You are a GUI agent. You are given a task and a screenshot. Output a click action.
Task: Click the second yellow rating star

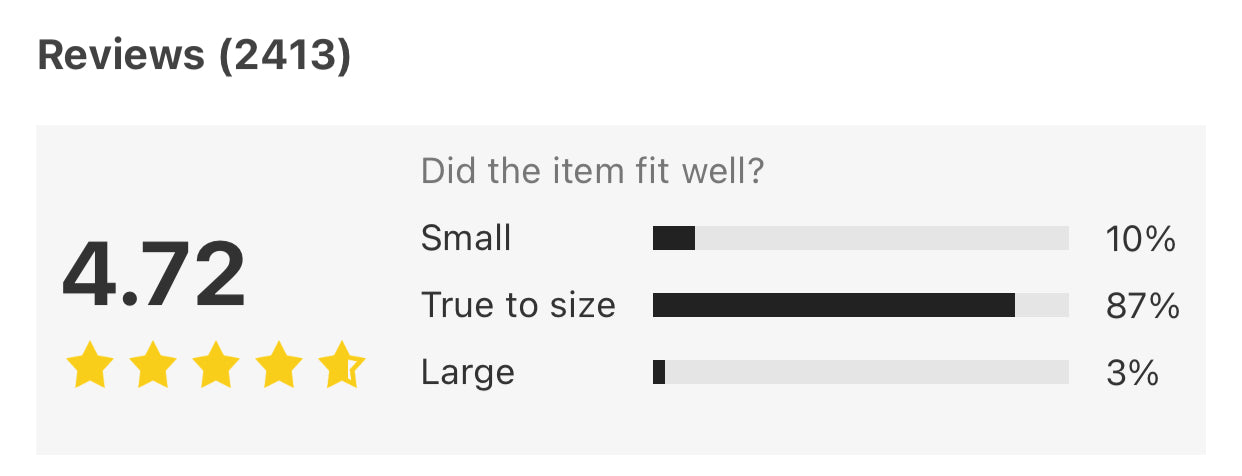(x=152, y=366)
